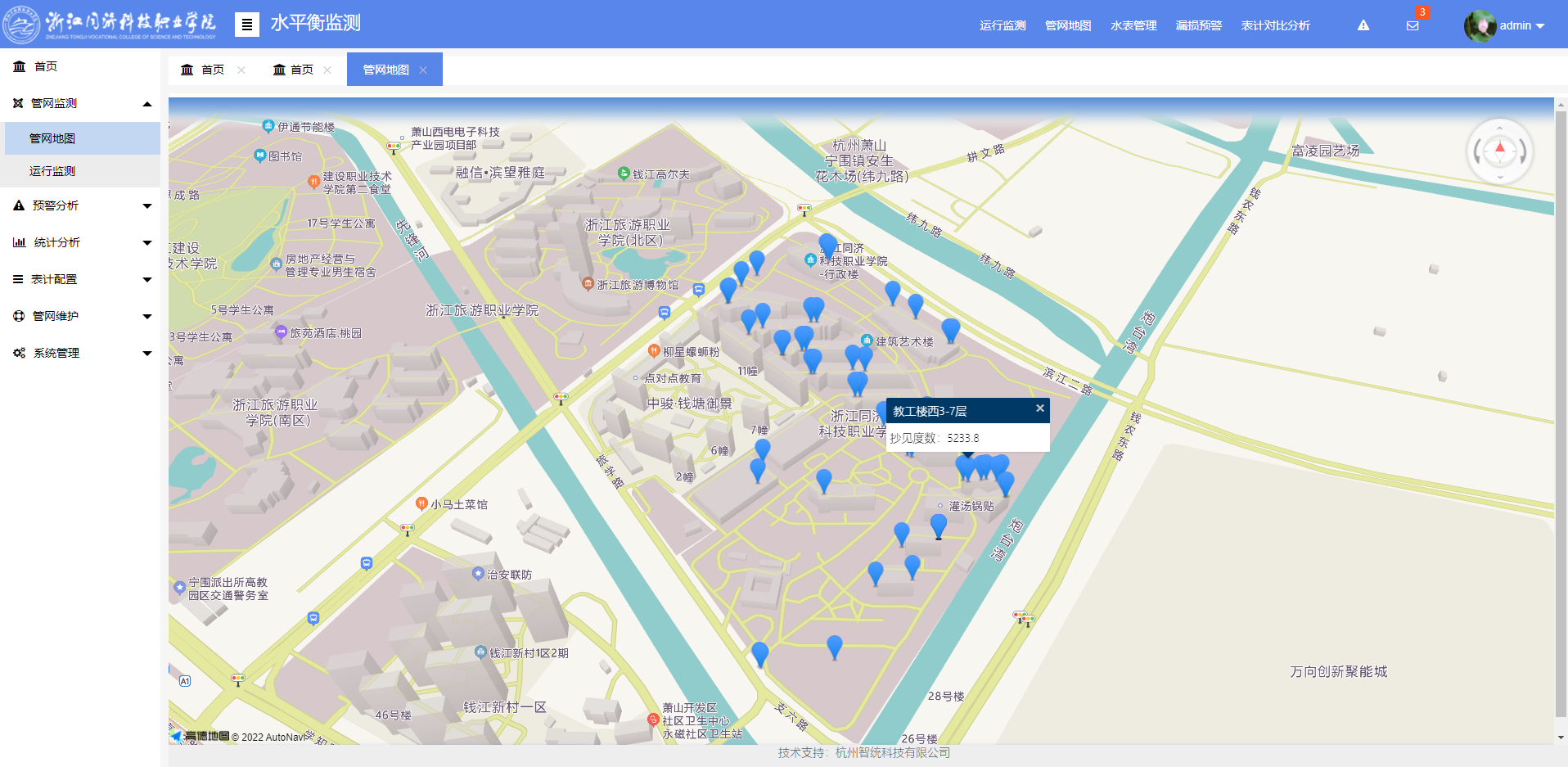The image size is (1568, 767).
Task: Click the map compass rotation control
Action: (x=1499, y=151)
